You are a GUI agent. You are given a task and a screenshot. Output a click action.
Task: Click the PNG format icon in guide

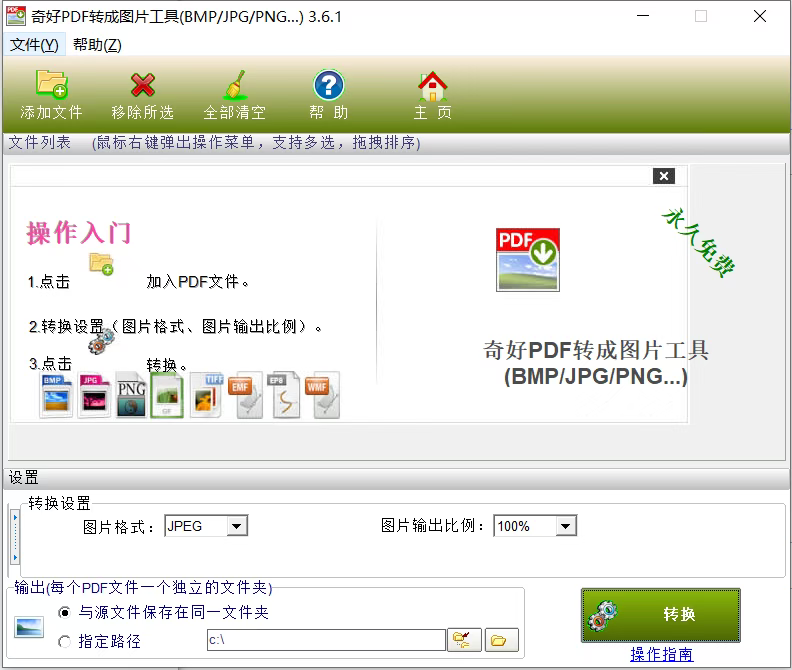click(x=131, y=395)
